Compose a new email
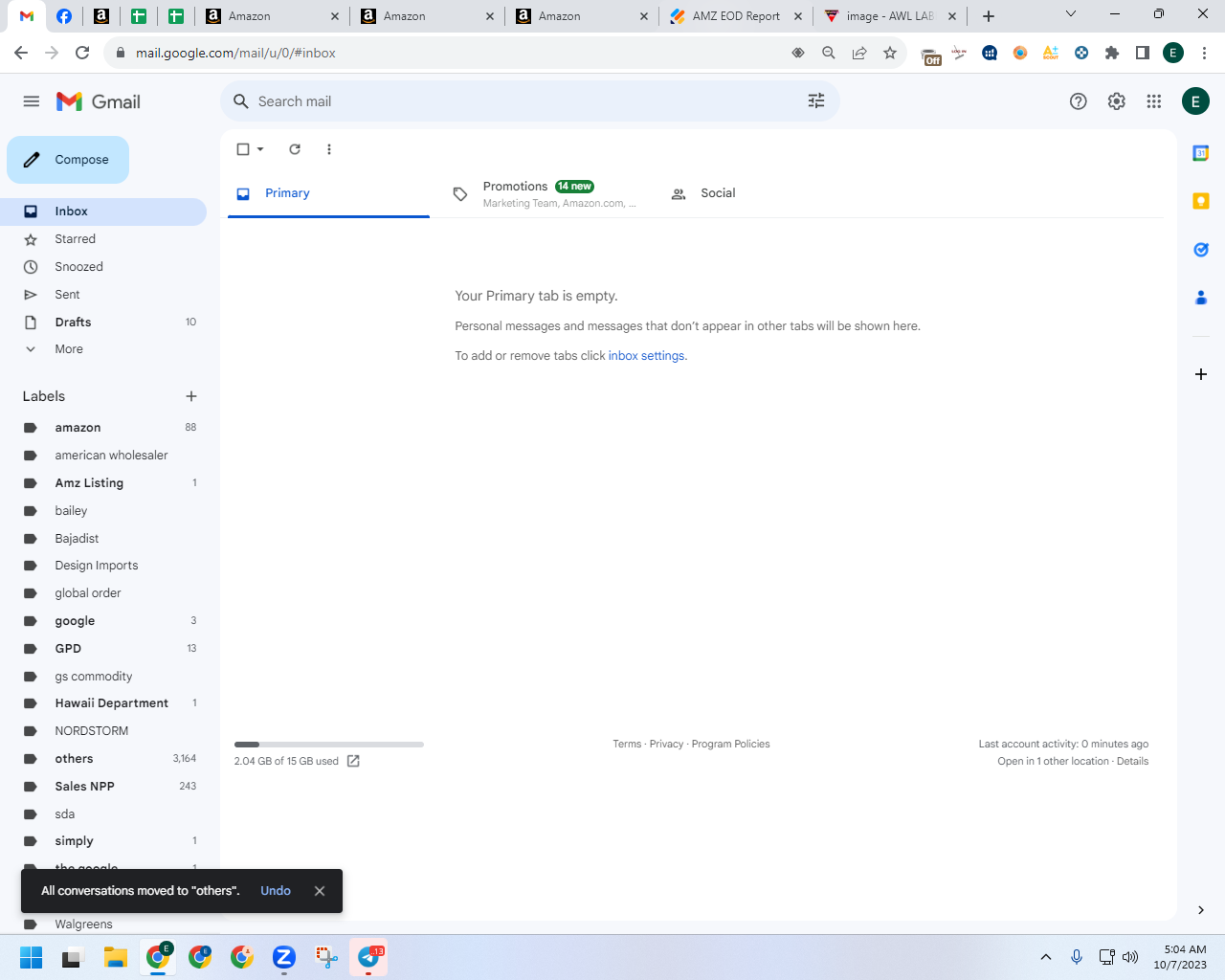This screenshot has width=1225, height=980. pyautogui.click(x=68, y=160)
